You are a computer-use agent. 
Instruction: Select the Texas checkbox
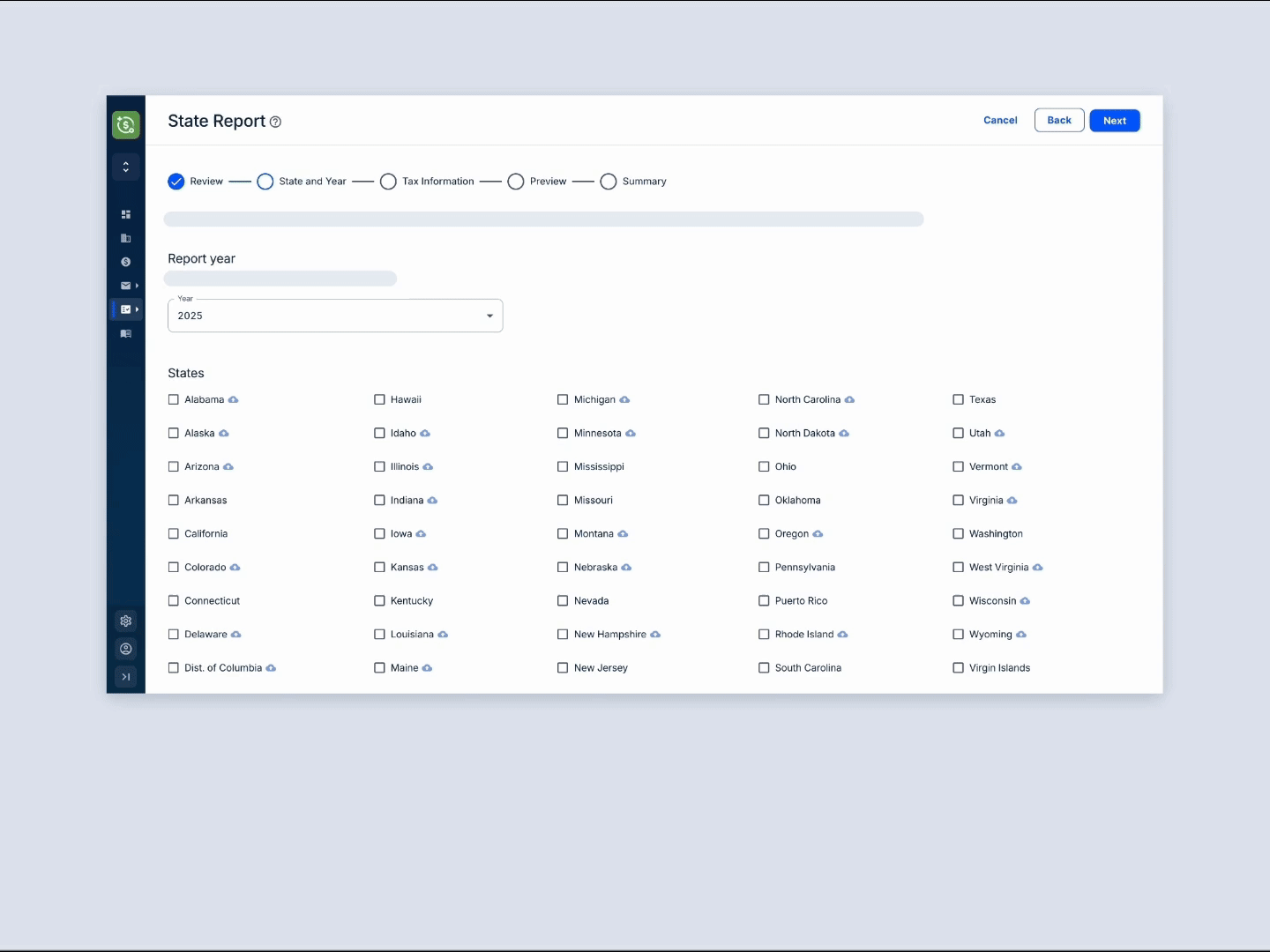point(958,400)
